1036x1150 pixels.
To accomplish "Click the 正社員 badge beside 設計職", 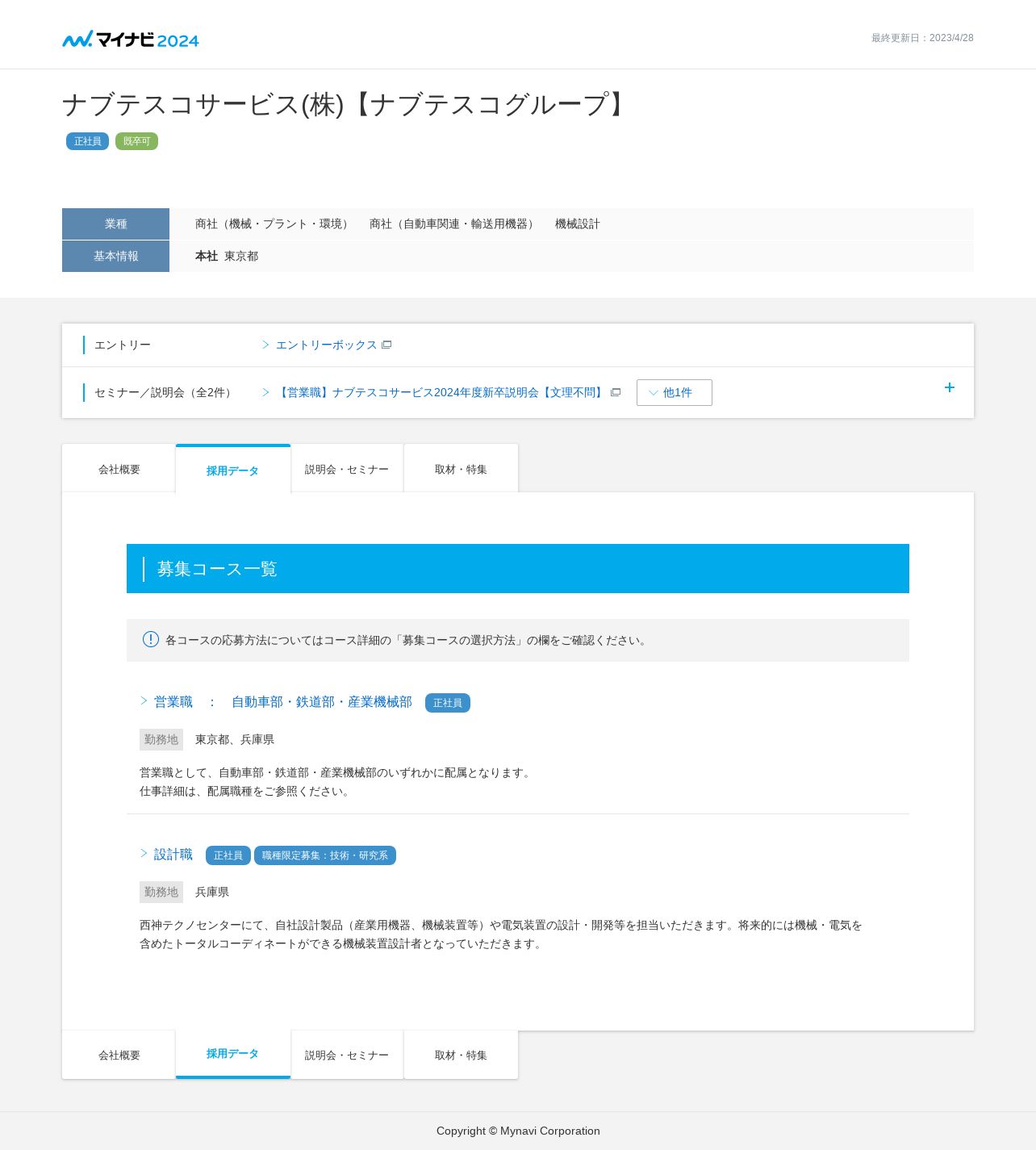I will pyautogui.click(x=228, y=855).
